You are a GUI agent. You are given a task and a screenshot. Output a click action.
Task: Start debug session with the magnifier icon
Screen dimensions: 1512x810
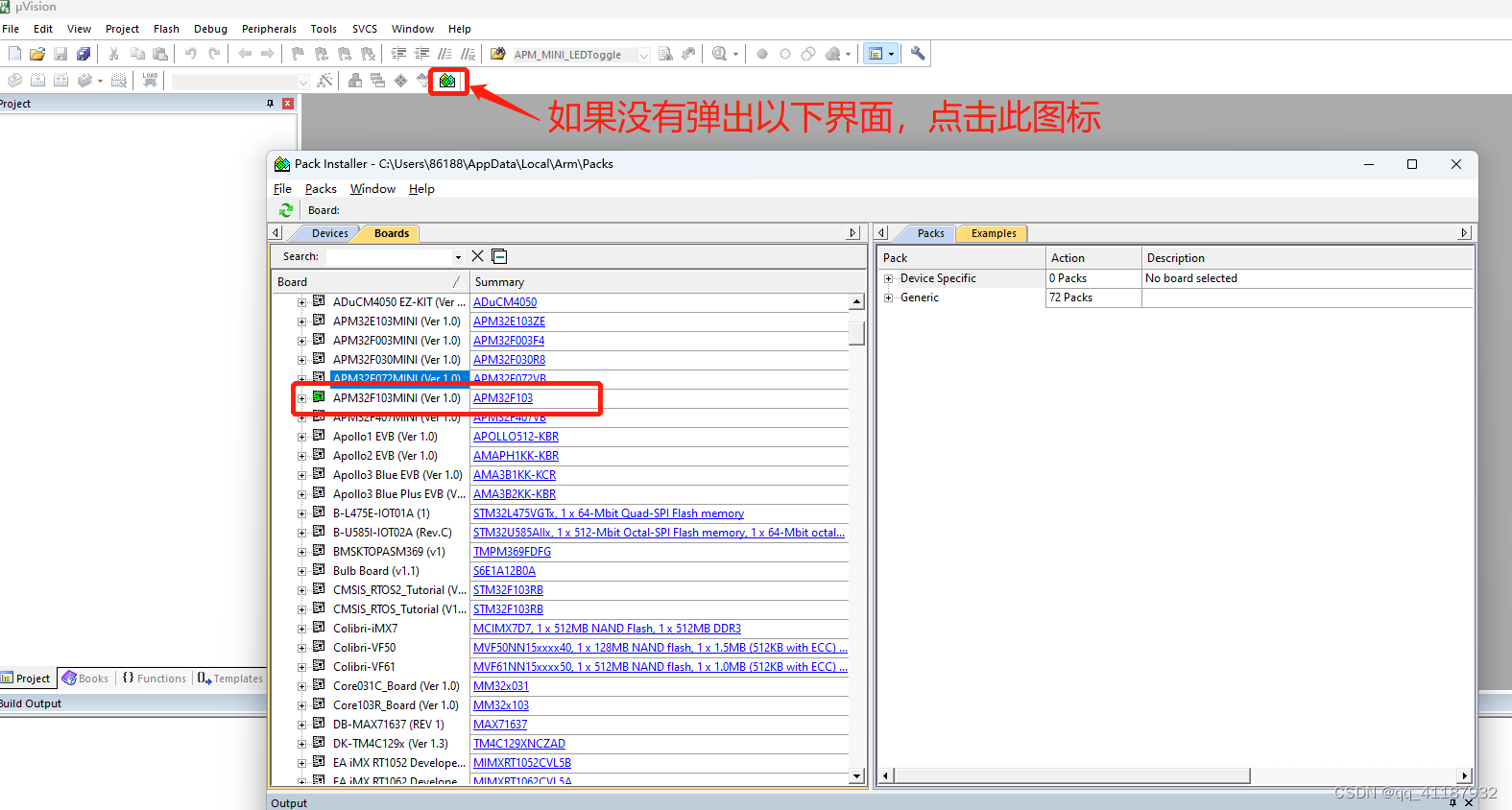(x=719, y=54)
